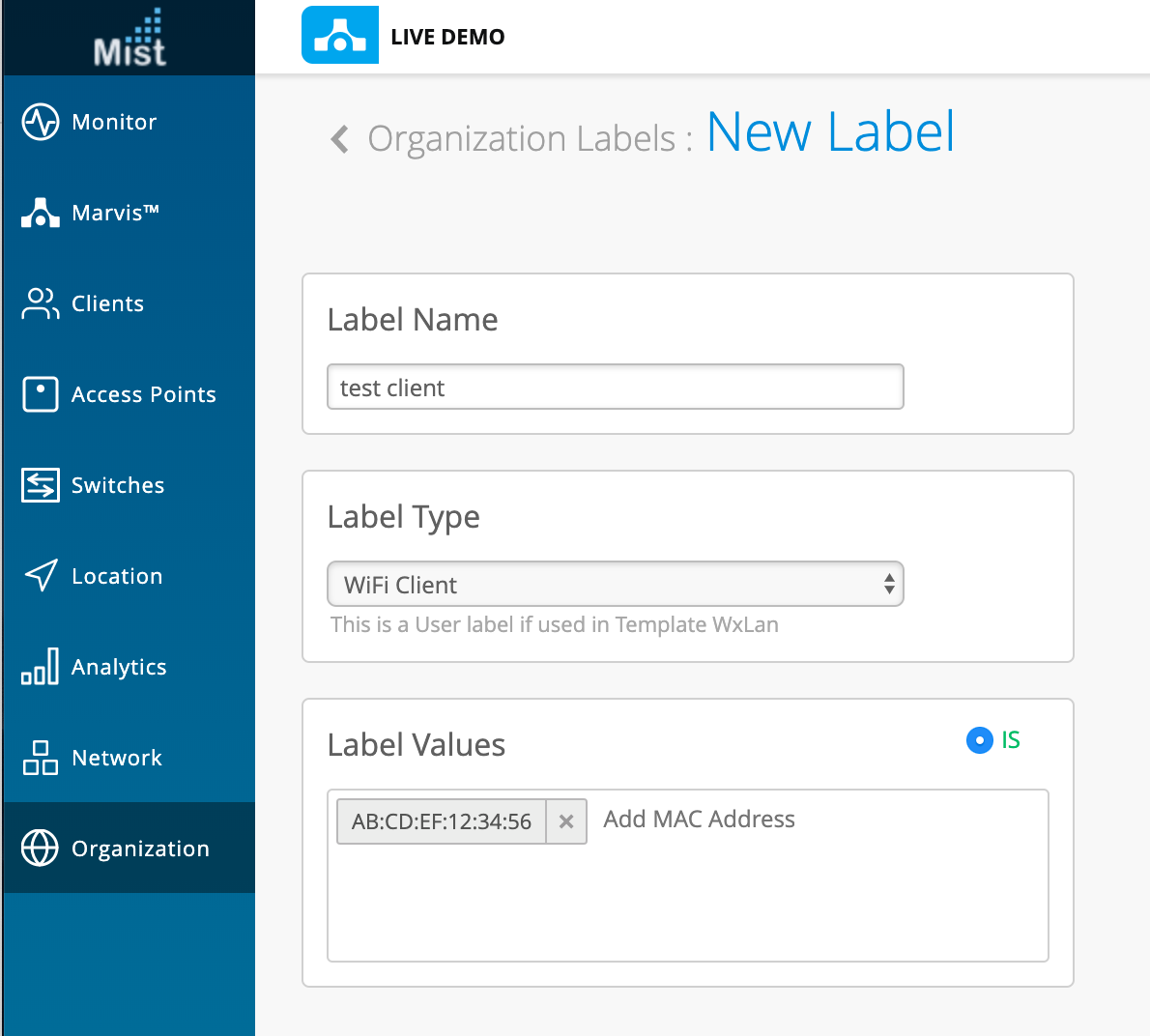Screen dimensions: 1150x1036
Task: Select the Access Points icon
Action: (x=41, y=394)
